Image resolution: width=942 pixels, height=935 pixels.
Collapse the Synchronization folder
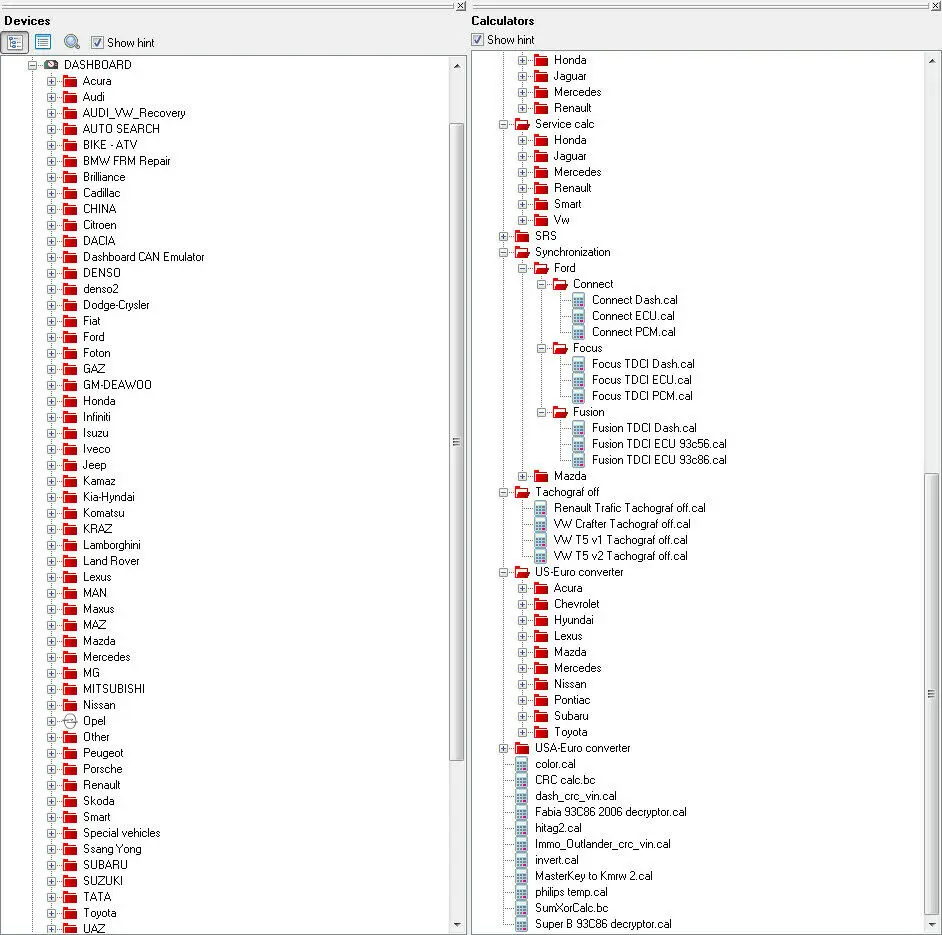tap(503, 252)
